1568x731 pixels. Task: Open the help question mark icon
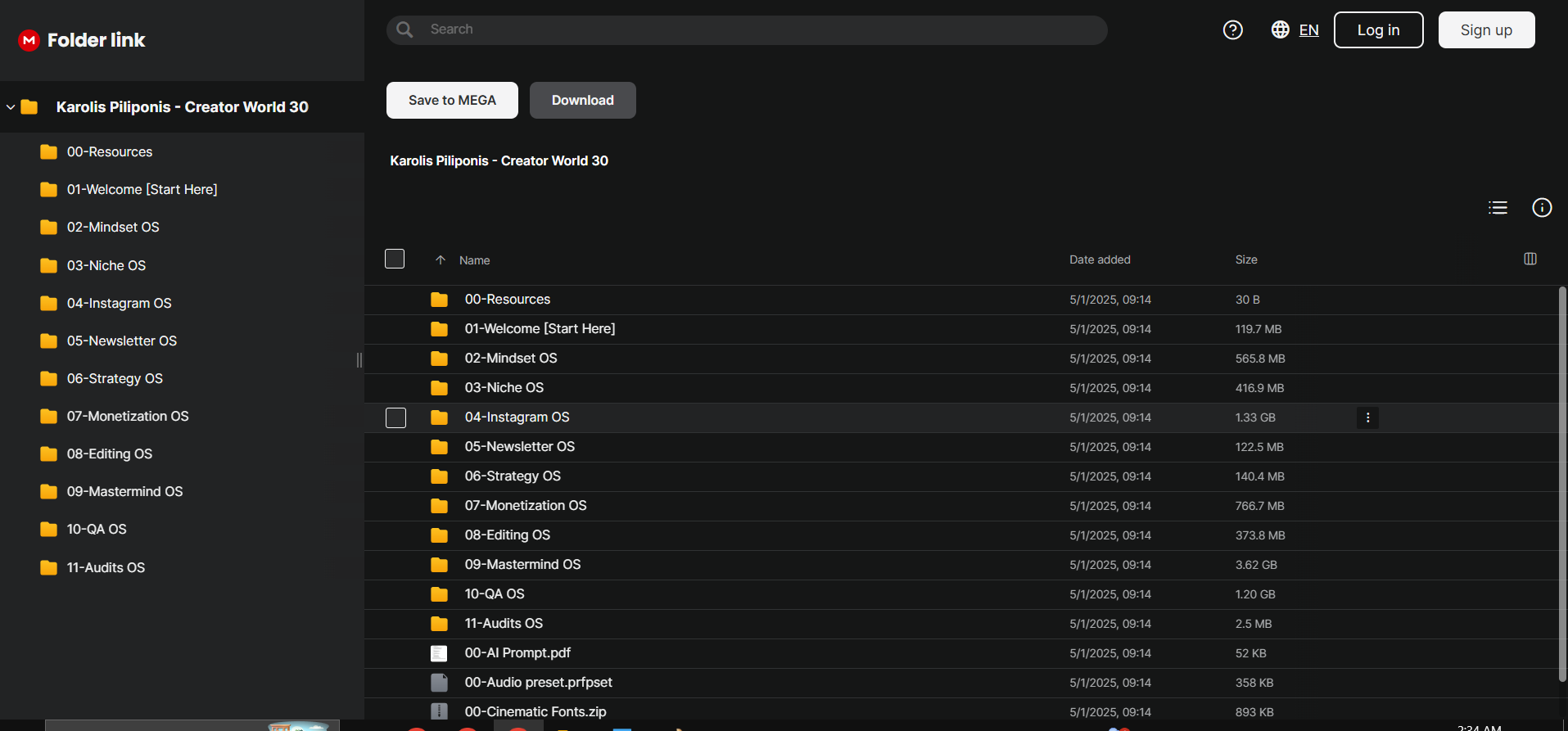click(1232, 30)
